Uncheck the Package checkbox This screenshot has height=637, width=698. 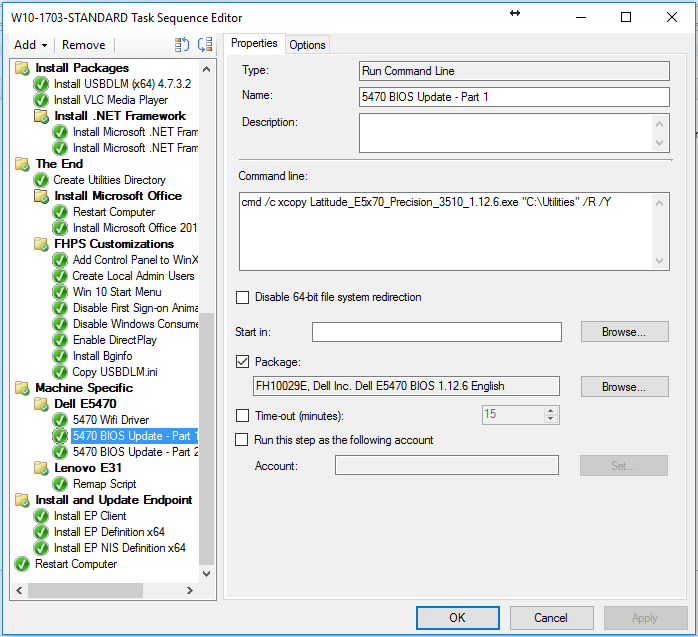[242, 362]
